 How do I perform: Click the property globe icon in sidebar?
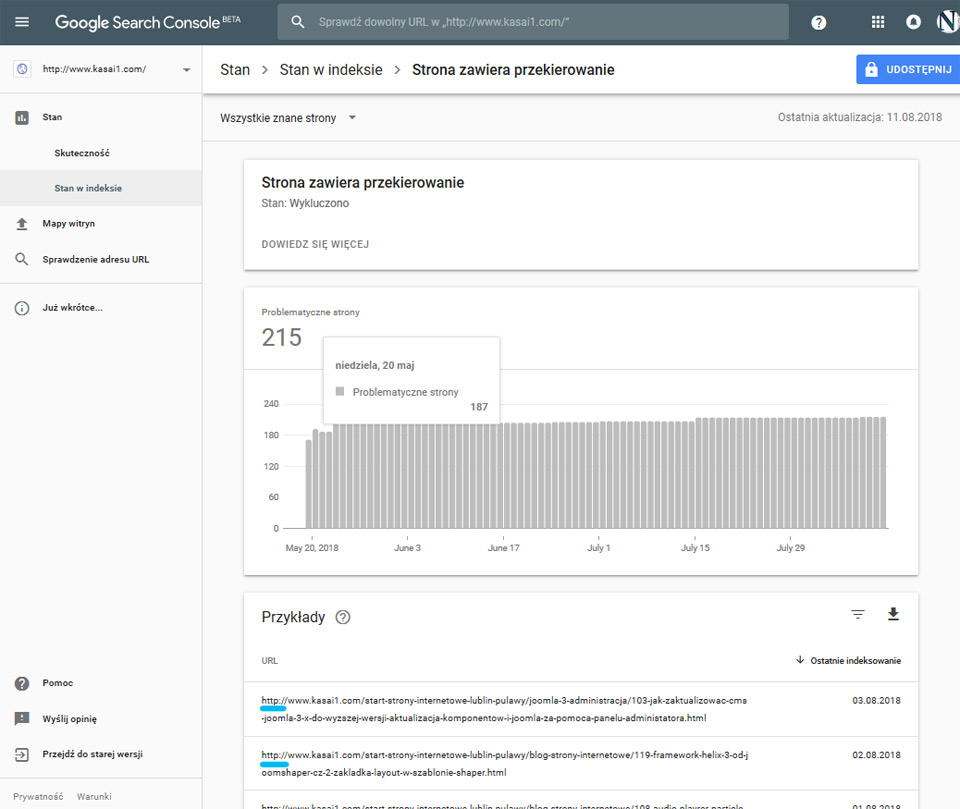click(22, 69)
